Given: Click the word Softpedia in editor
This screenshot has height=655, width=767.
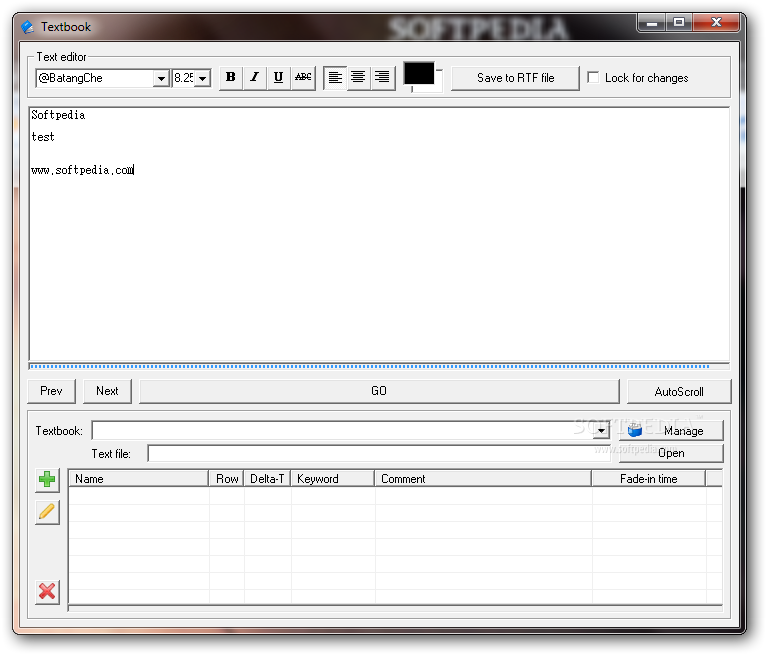Looking at the screenshot, I should point(58,115).
